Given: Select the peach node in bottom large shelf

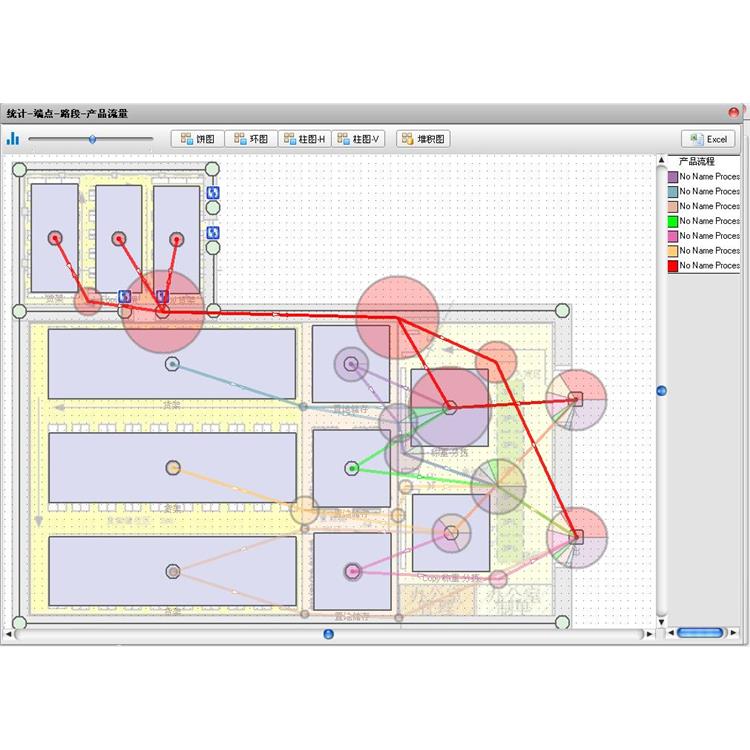Looking at the screenshot, I should tap(173, 571).
